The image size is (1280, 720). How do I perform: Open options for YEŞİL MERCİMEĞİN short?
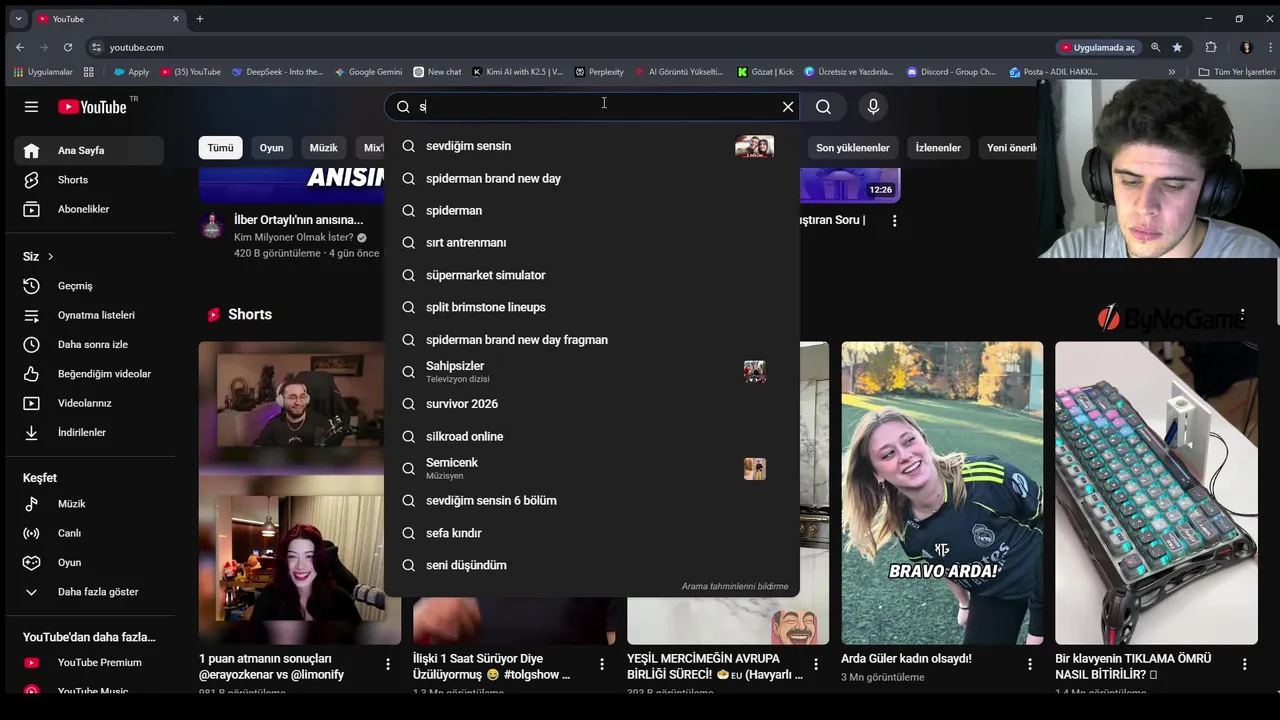(816, 664)
